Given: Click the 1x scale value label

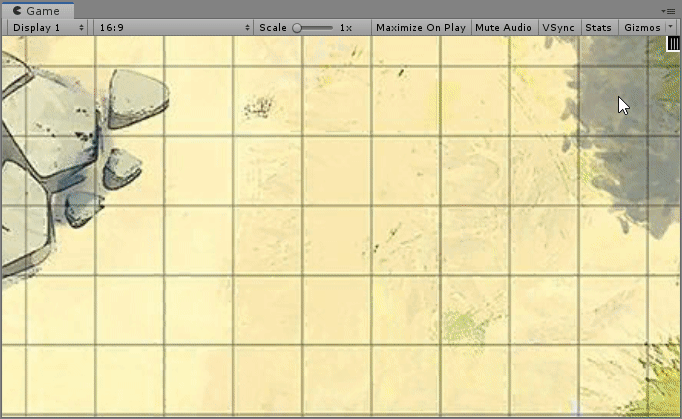Looking at the screenshot, I should (346, 27).
